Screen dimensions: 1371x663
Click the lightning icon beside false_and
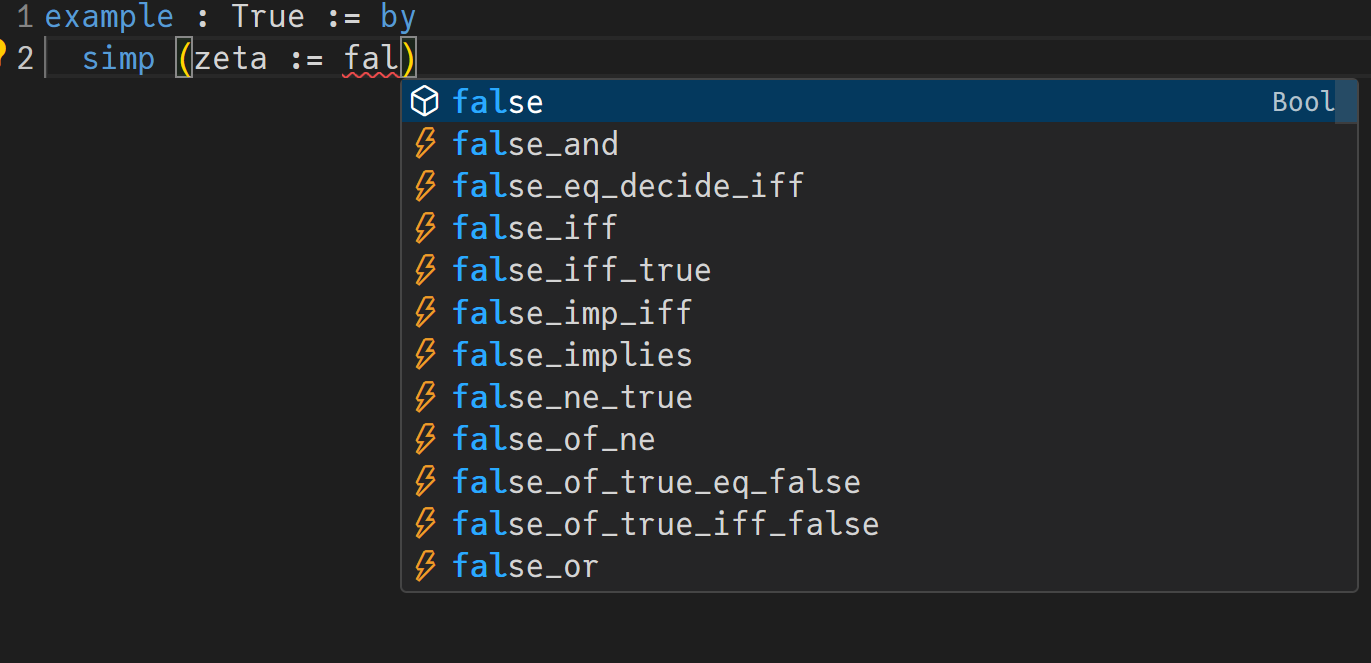pos(425,144)
